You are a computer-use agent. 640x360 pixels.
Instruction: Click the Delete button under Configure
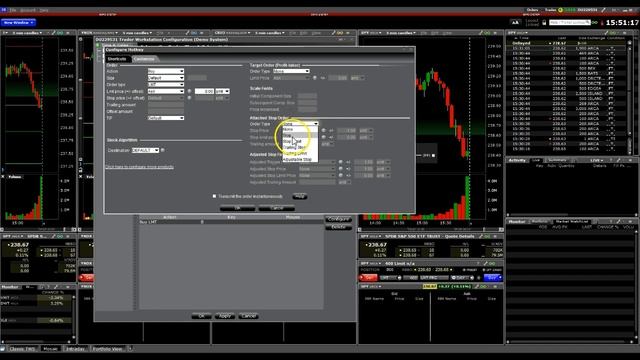point(338,227)
